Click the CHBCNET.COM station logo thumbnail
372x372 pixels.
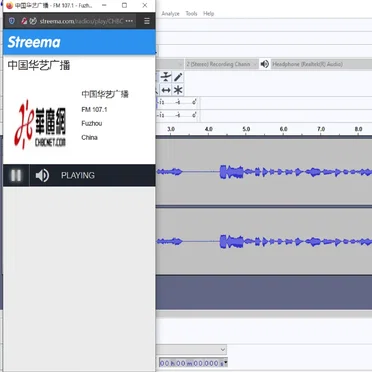(x=40, y=124)
